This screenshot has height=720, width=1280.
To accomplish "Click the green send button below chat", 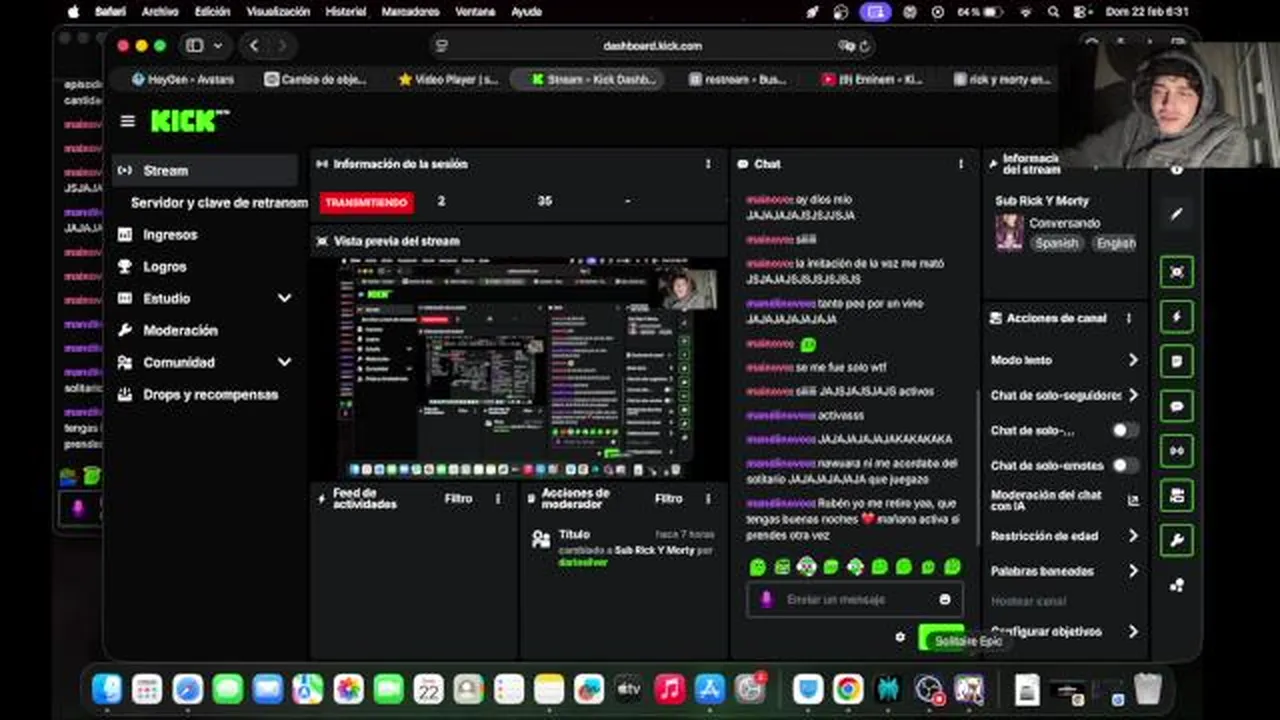I will pos(940,638).
